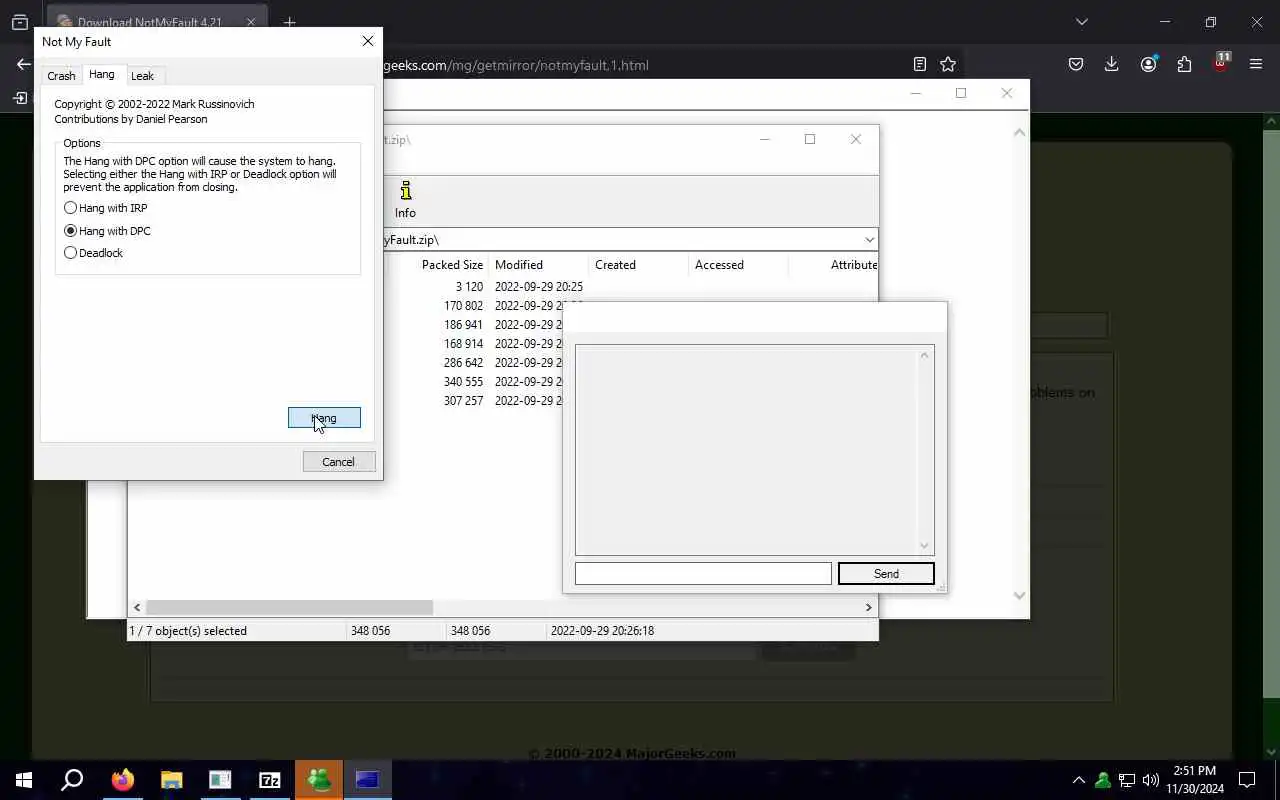Switch to the 7-Zip taskbar icon
This screenshot has width=1280, height=800.
[x=270, y=780]
